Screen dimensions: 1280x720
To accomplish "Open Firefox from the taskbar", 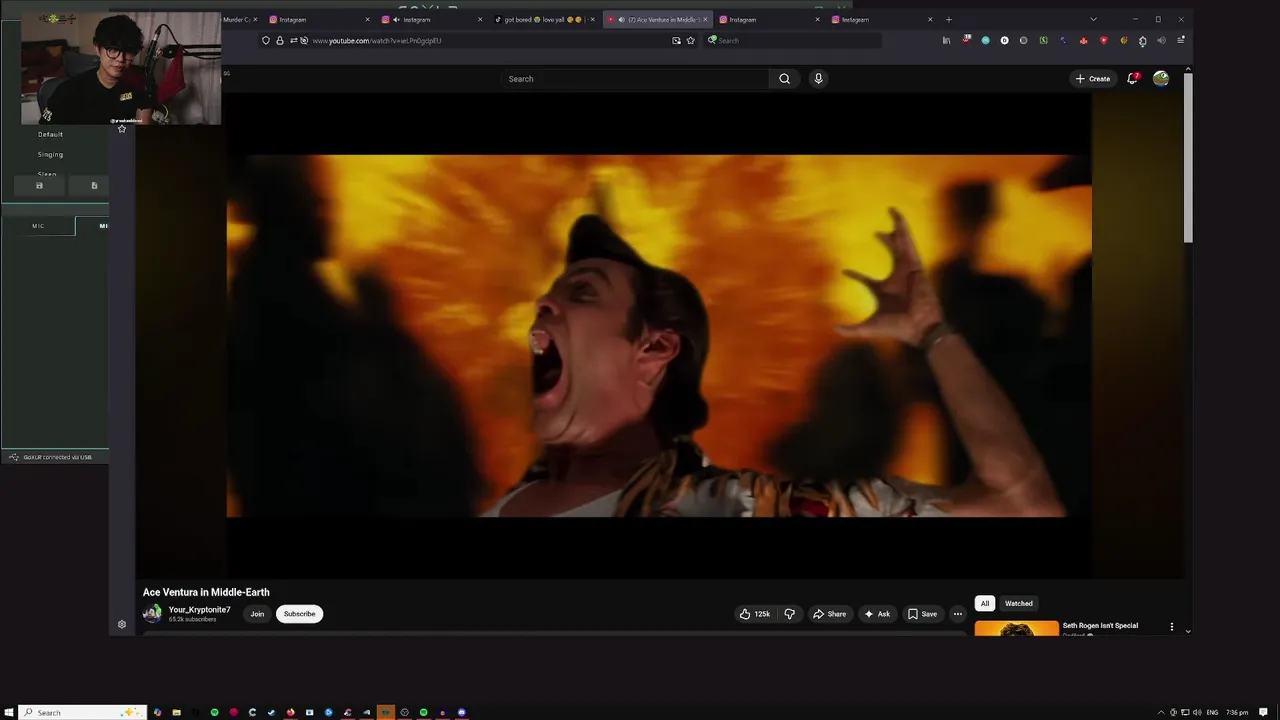I will (290, 712).
